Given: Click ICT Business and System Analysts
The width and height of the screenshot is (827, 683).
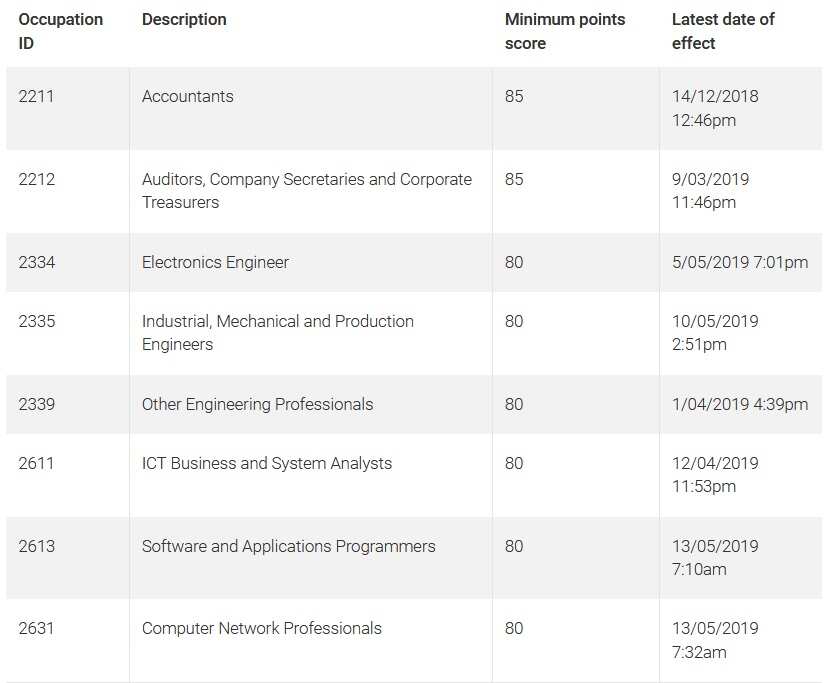Looking at the screenshot, I should pos(267,463).
